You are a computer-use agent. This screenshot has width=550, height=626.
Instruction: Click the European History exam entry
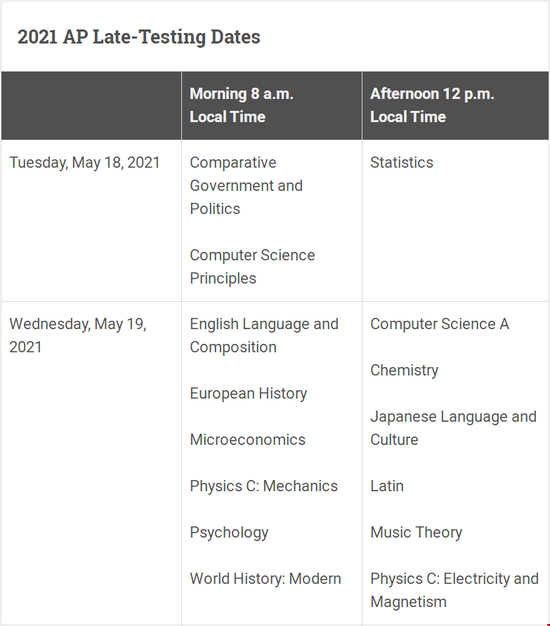(248, 394)
